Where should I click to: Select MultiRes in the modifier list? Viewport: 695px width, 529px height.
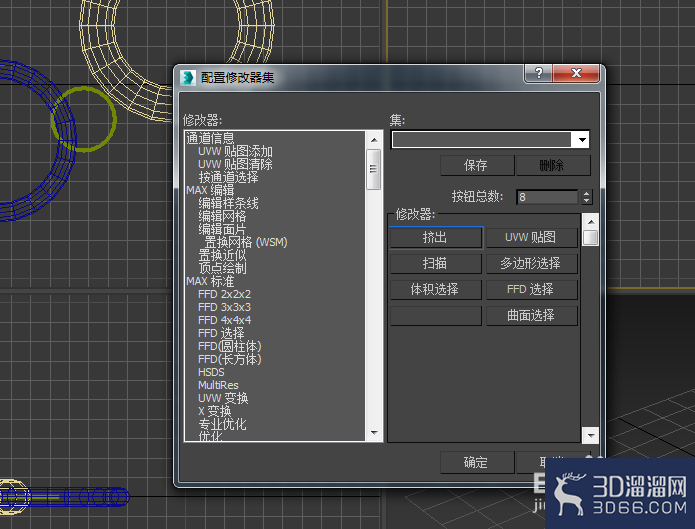[218, 385]
